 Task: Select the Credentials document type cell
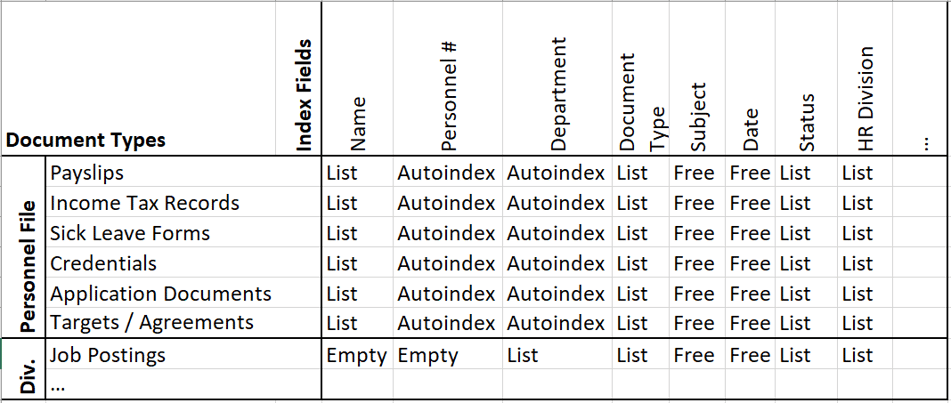pos(104,264)
